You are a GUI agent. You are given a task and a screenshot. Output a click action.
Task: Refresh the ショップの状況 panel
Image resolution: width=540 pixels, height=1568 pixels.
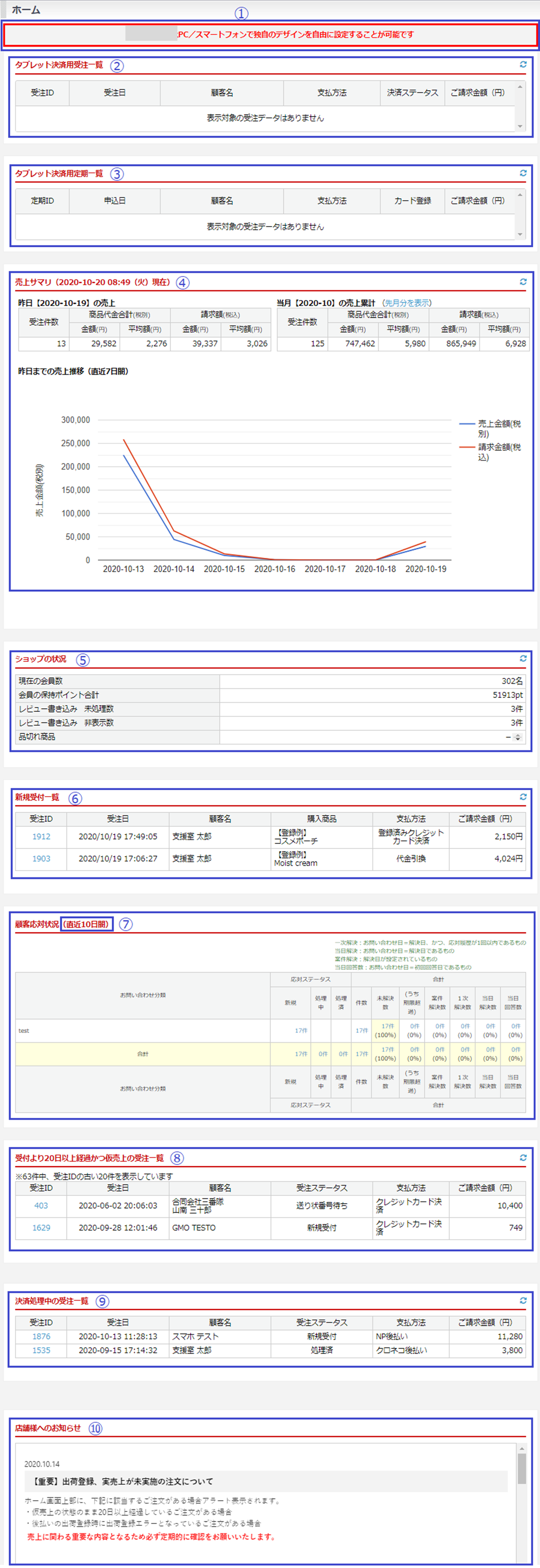[523, 658]
